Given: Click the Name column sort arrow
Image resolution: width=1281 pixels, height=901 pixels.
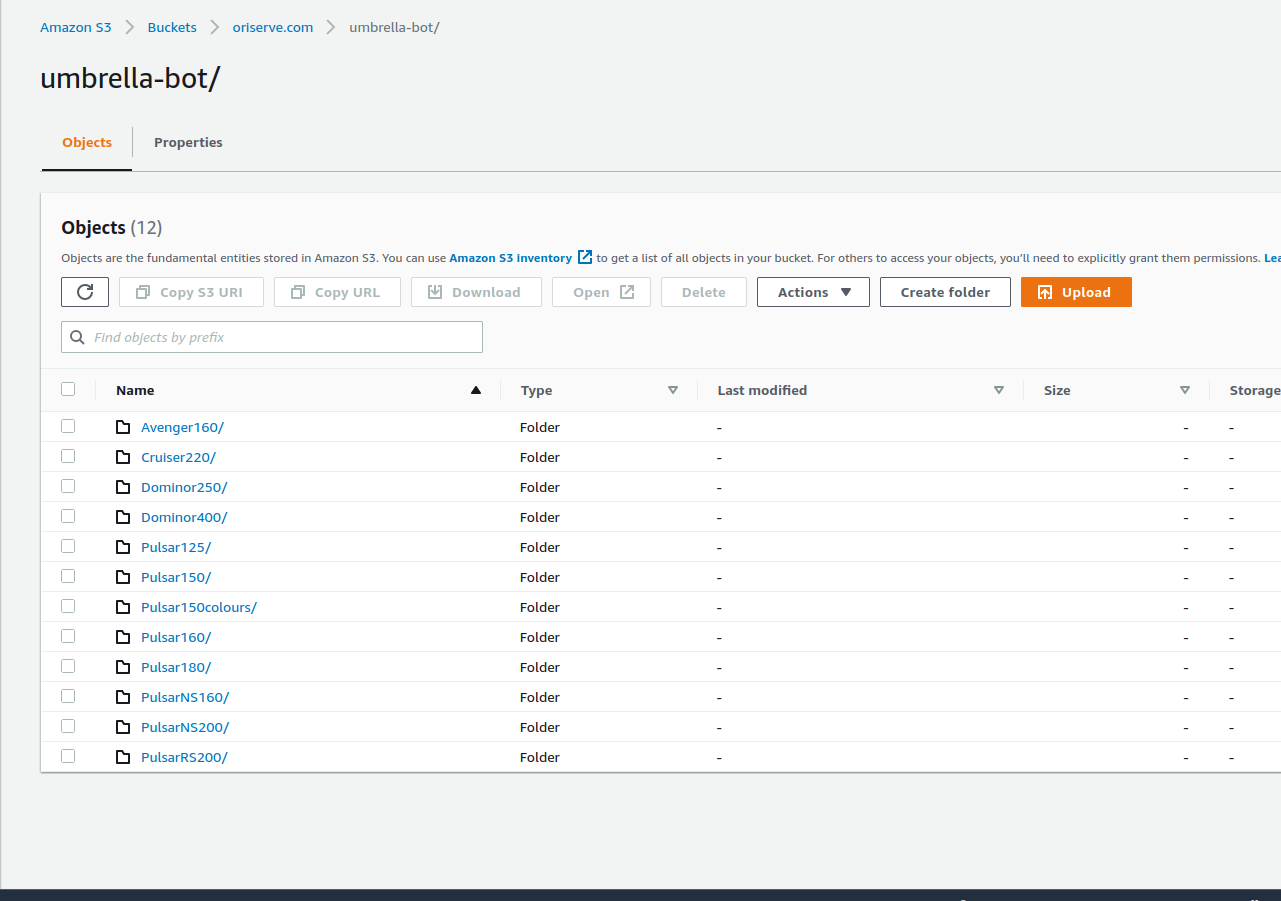Looking at the screenshot, I should [476, 390].
